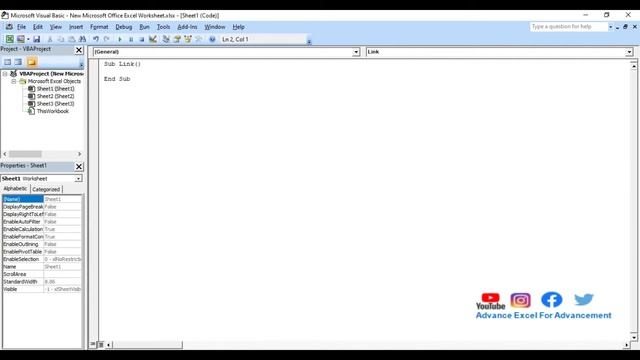Screen dimensions: 640x360
Task: Click the Find binoculars icon
Action: coord(82,39)
